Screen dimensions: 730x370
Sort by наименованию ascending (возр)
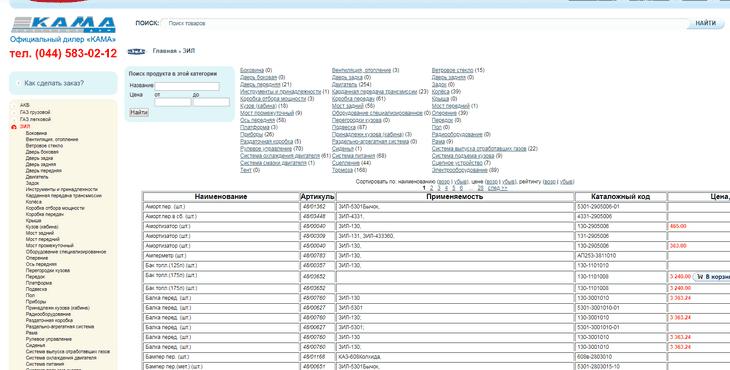click(x=444, y=182)
